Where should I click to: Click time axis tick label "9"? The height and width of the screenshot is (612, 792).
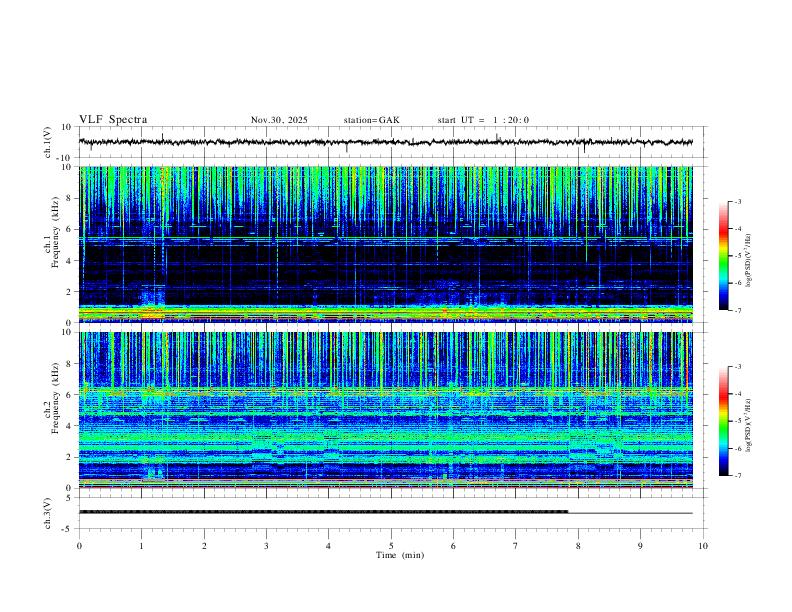(x=640, y=546)
